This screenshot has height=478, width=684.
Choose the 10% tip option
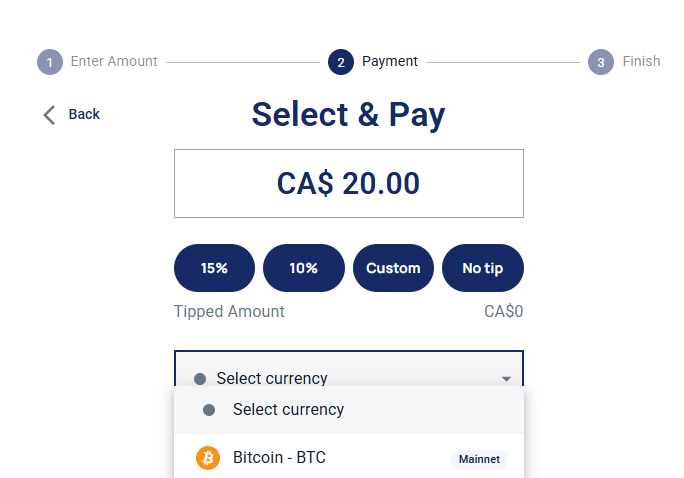click(x=304, y=268)
